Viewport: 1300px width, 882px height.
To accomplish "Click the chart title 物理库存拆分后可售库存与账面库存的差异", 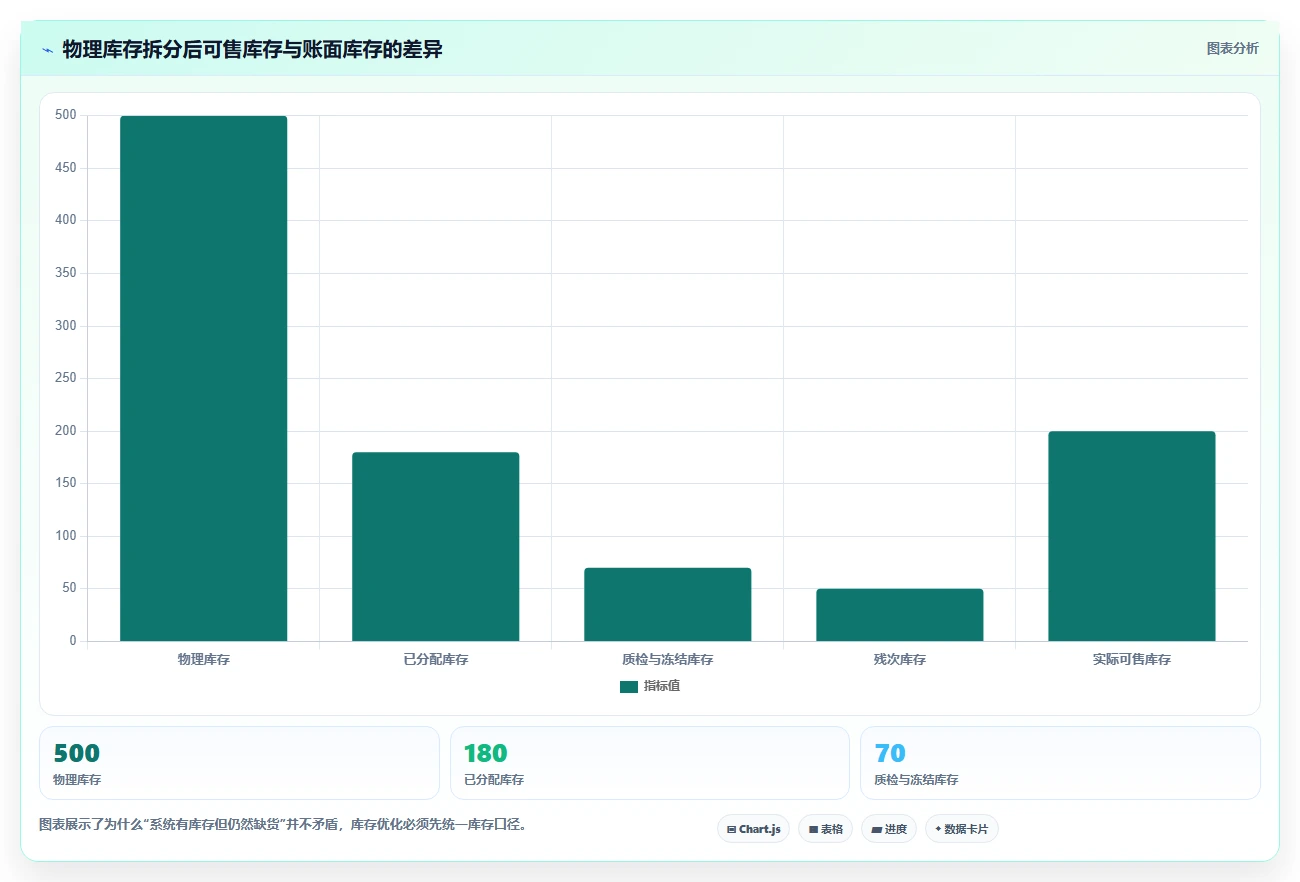I will pyautogui.click(x=252, y=49).
